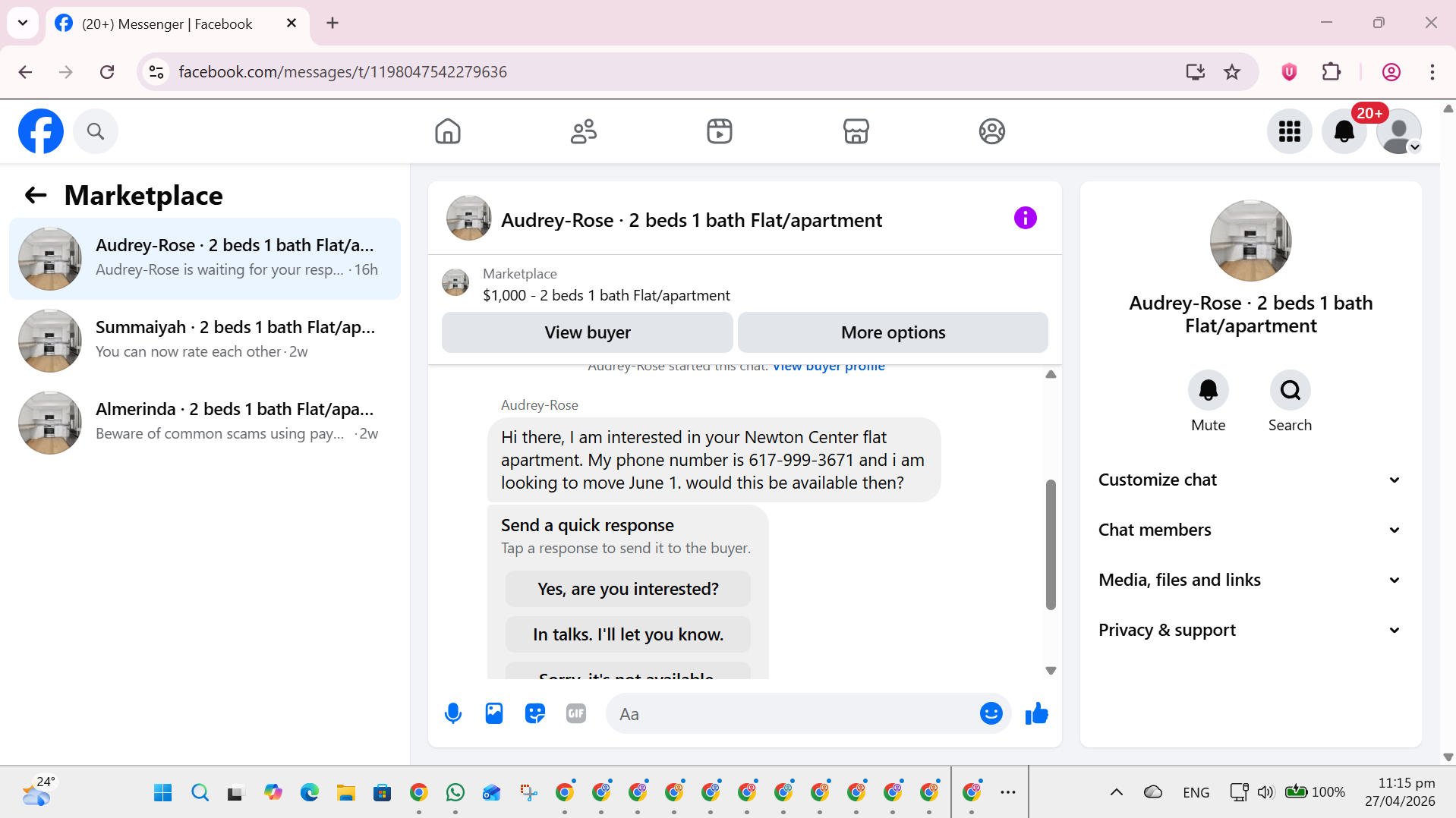
Task: Click the browser reload button
Action: click(x=107, y=72)
